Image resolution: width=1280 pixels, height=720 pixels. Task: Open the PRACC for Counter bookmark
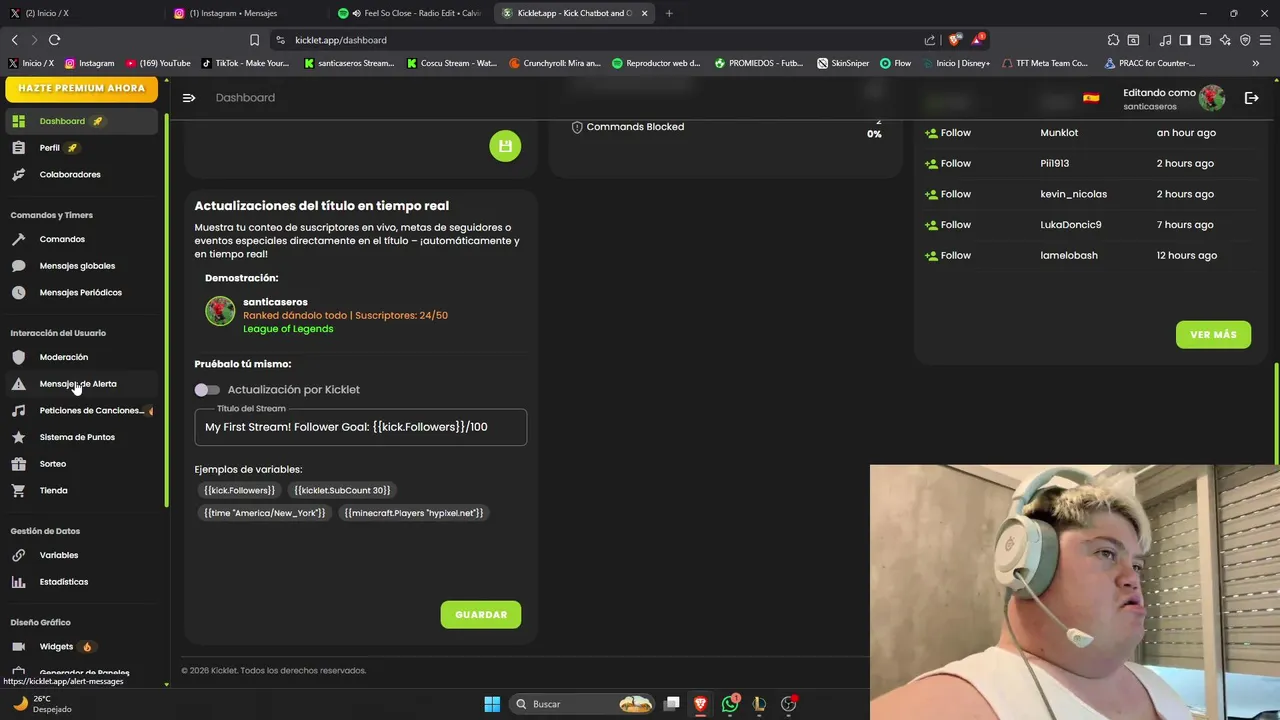click(1150, 63)
